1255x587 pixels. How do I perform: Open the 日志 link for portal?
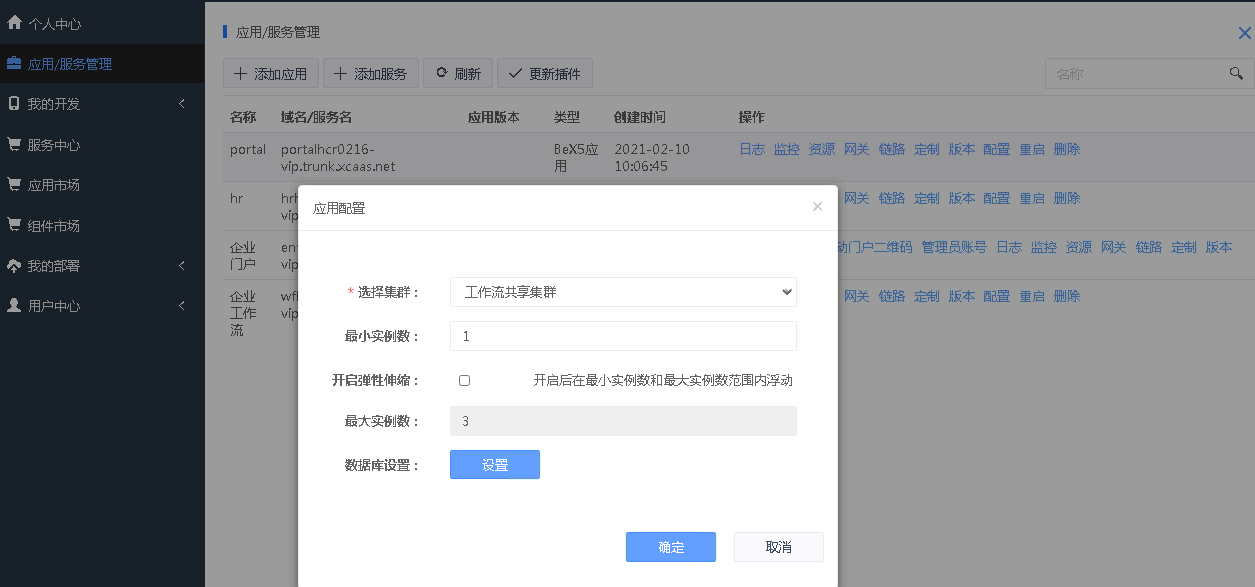click(x=751, y=149)
